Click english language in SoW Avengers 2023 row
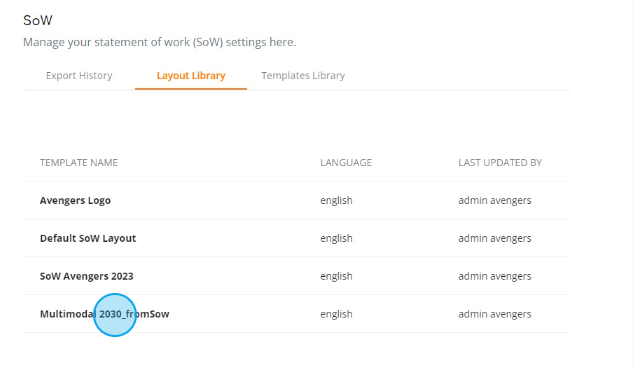Viewport: 635px width, 373px height. click(336, 276)
